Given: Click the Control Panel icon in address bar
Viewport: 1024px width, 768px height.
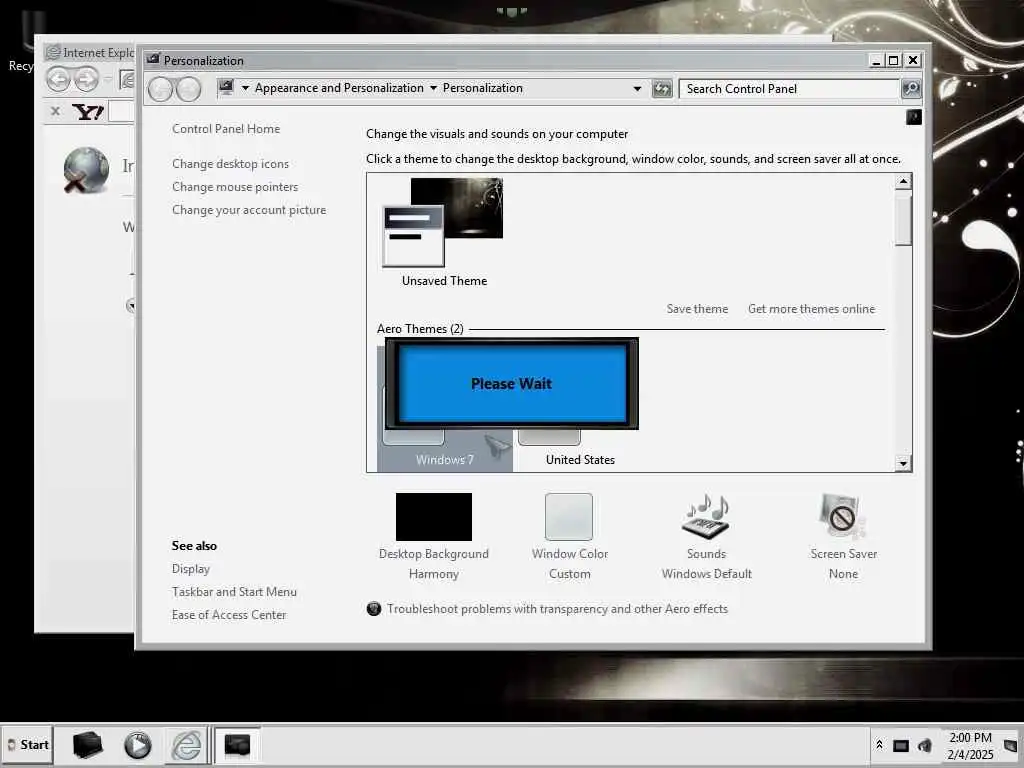Looking at the screenshot, I should tap(226, 88).
